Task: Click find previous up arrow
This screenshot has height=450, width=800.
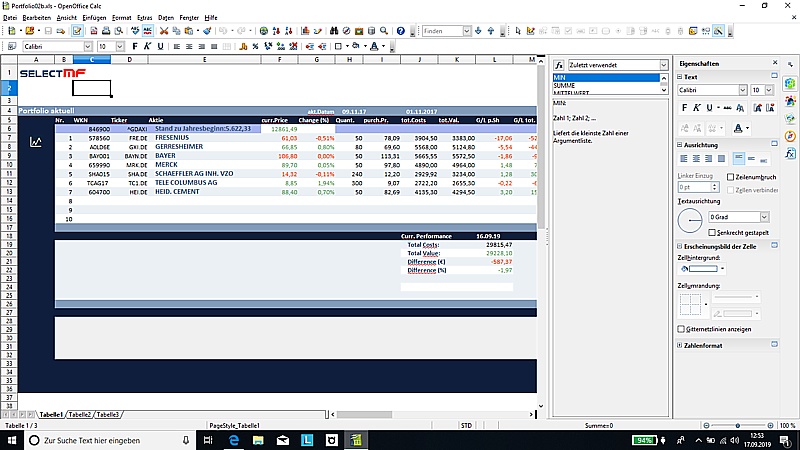Action: (491, 31)
